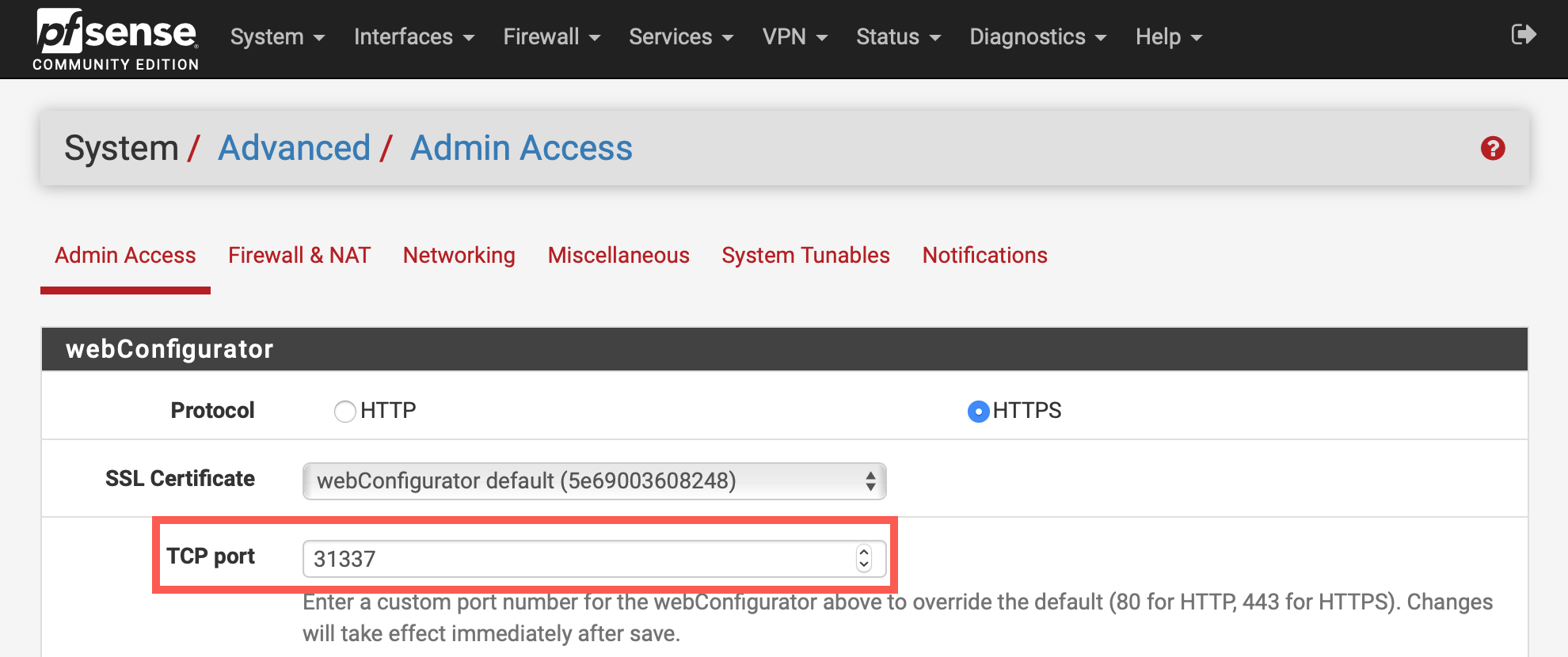Viewport: 1568px width, 657px height.
Task: Open the red help question-mark icon
Action: [x=1493, y=148]
